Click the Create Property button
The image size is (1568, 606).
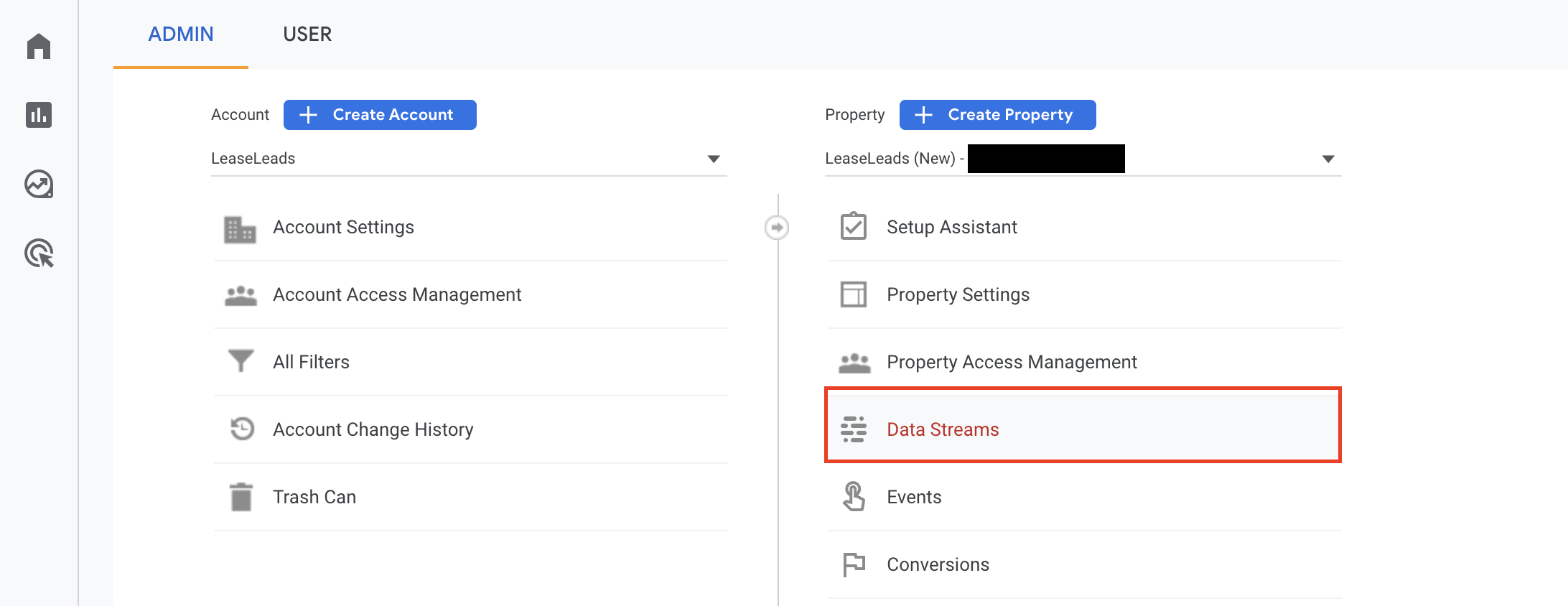pos(997,115)
